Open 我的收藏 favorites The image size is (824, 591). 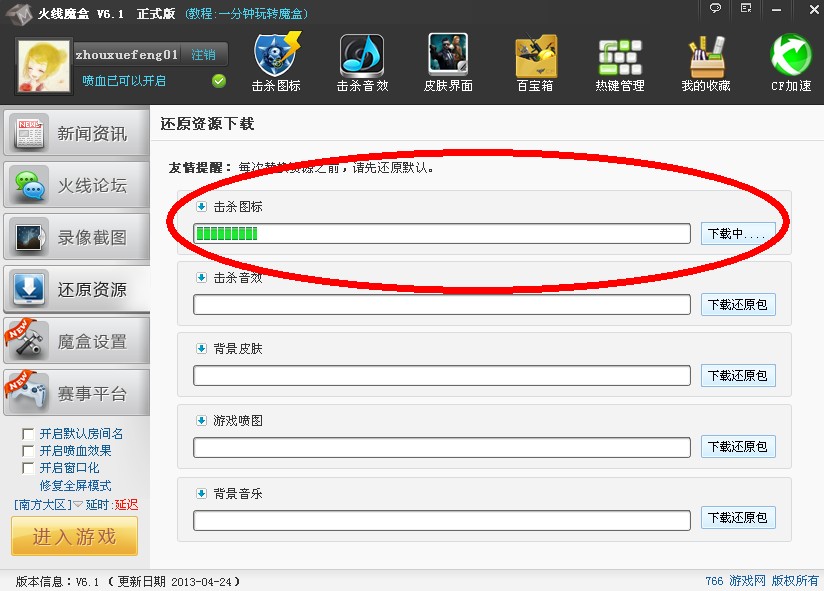706,62
